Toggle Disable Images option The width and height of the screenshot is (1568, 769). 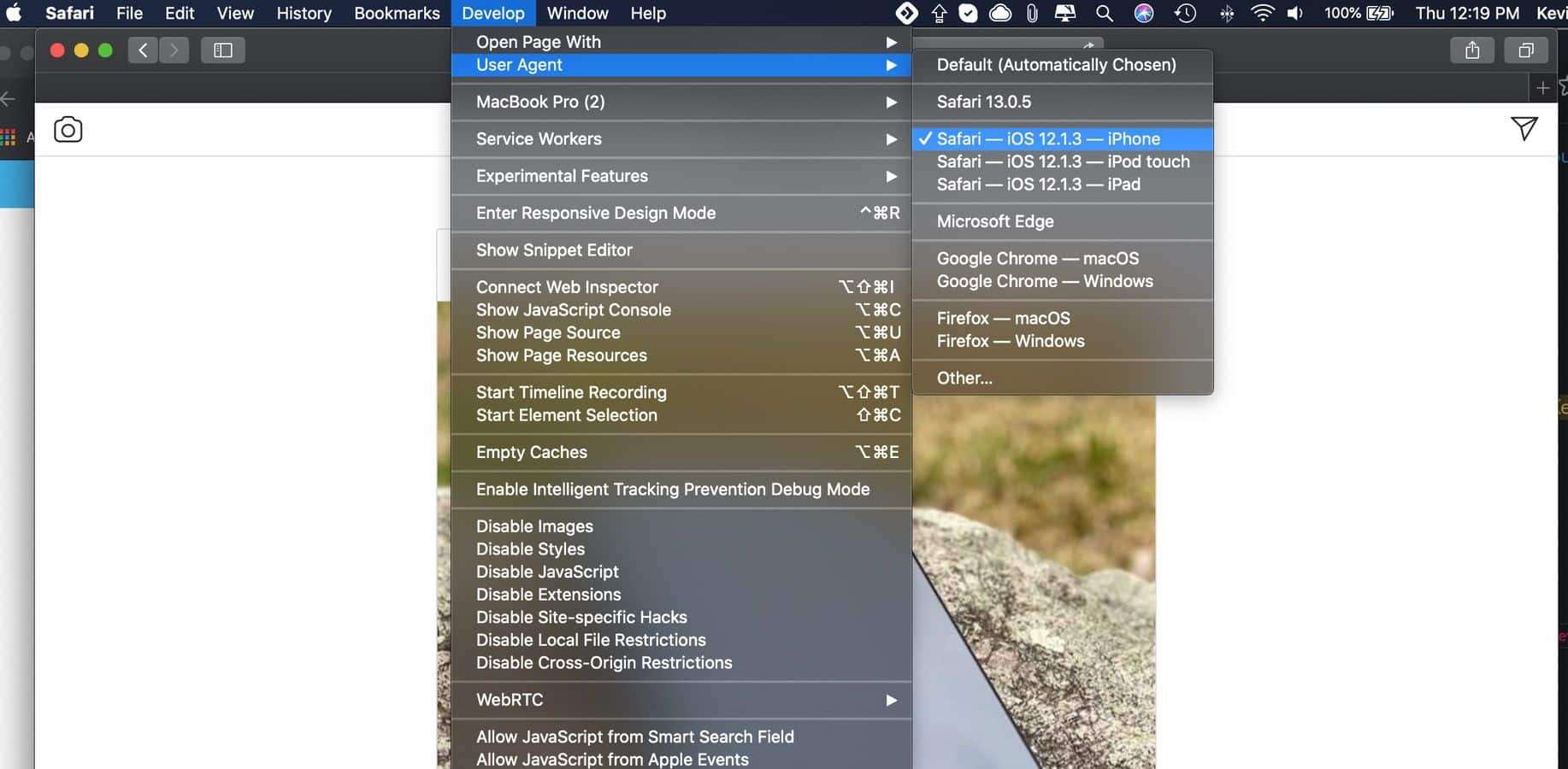[681, 526]
